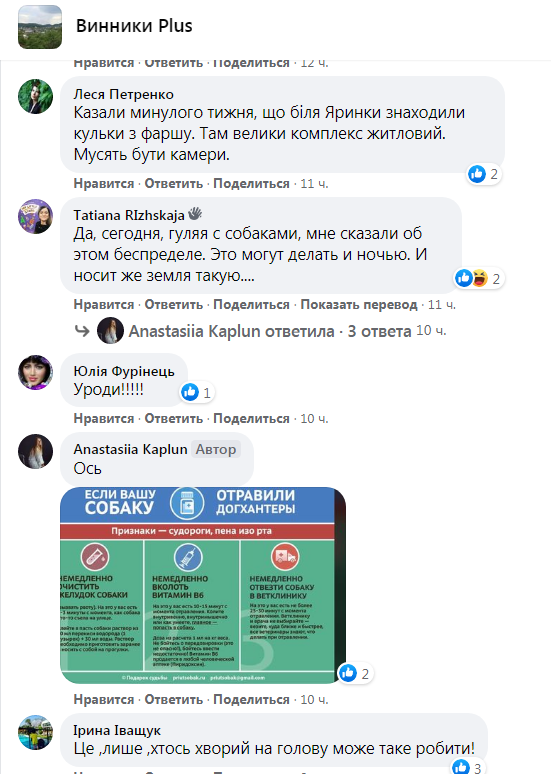551x774 pixels.
Task: Expand Anastasiia Kaplun's 3 replies thread
Action: pos(270,331)
